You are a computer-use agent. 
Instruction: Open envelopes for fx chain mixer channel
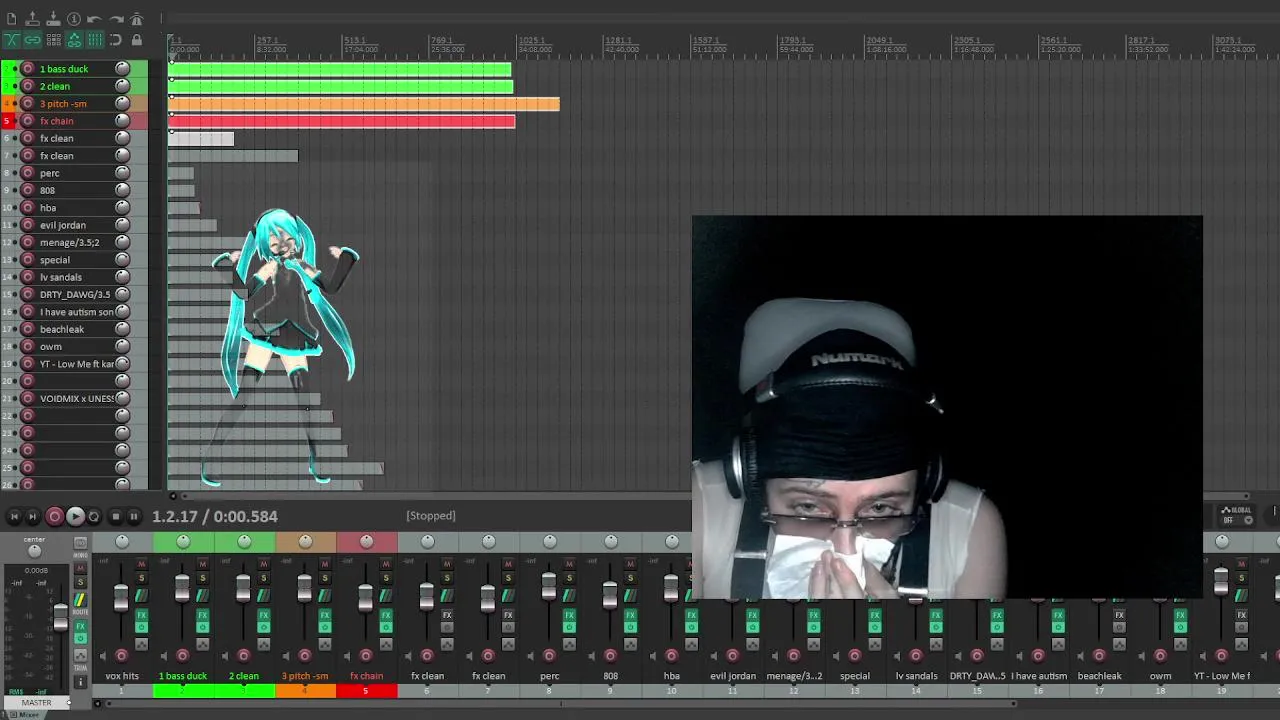(x=385, y=644)
